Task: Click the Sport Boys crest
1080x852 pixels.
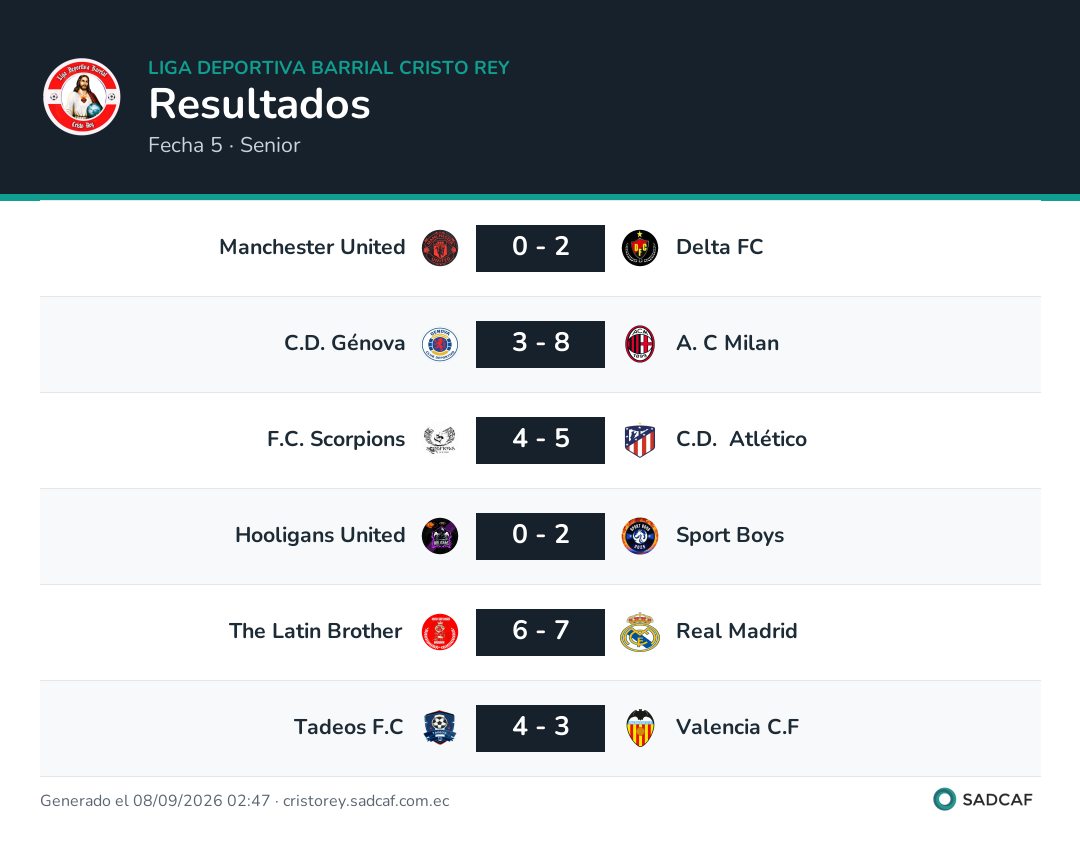Action: (640, 536)
